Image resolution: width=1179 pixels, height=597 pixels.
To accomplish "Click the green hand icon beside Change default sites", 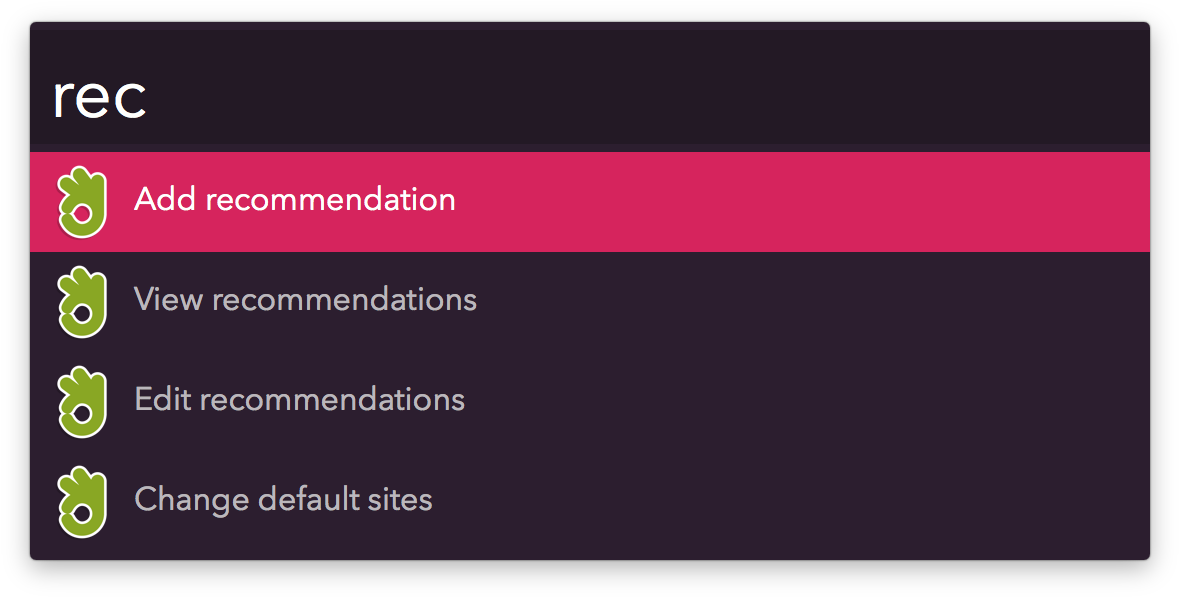I will coord(82,500).
